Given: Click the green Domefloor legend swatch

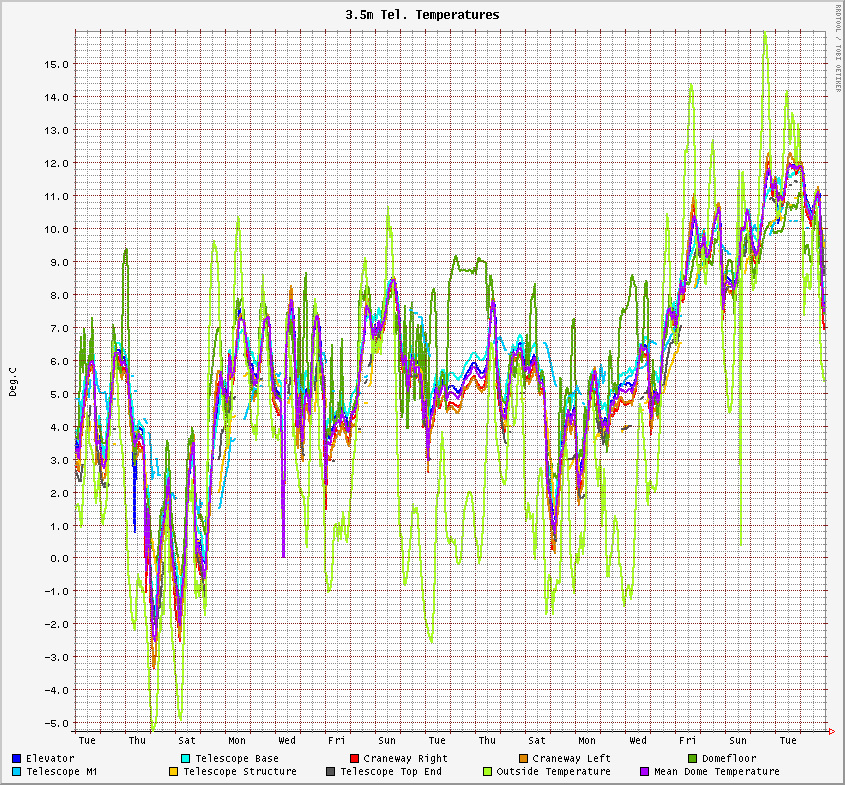Looking at the screenshot, I should click(x=692, y=759).
